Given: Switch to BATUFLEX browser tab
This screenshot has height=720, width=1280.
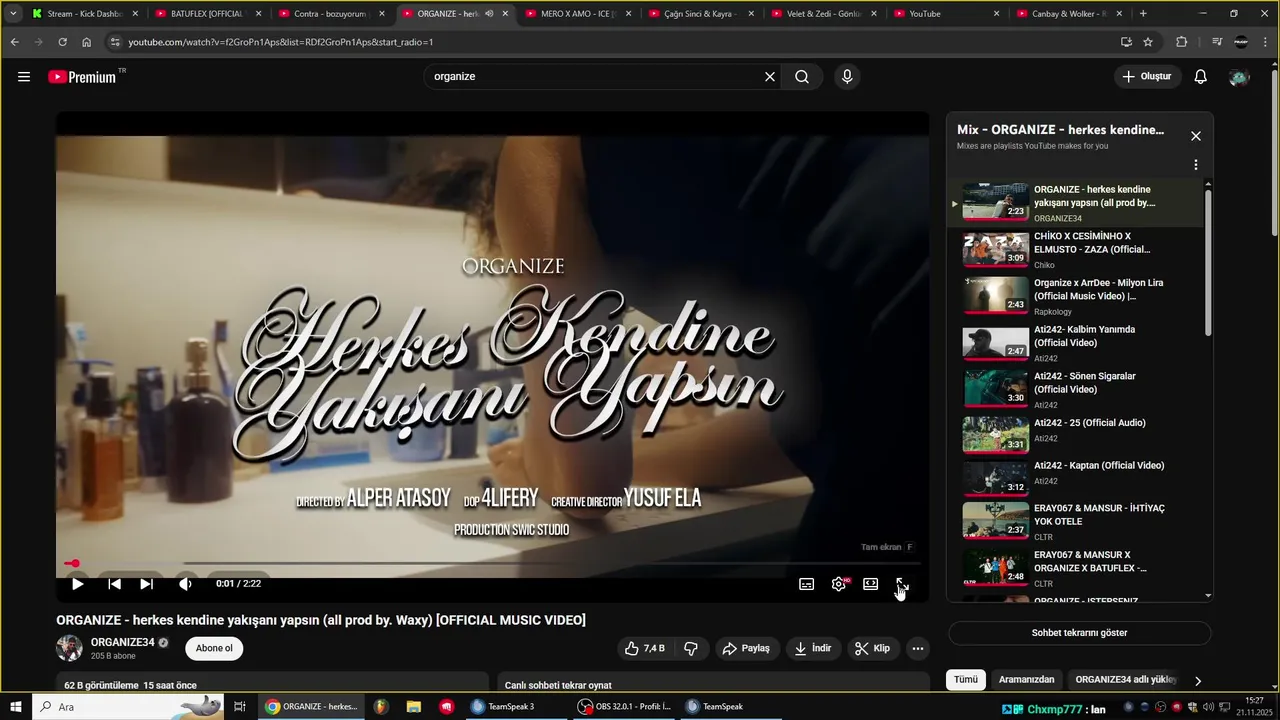Looking at the screenshot, I should click(208, 14).
